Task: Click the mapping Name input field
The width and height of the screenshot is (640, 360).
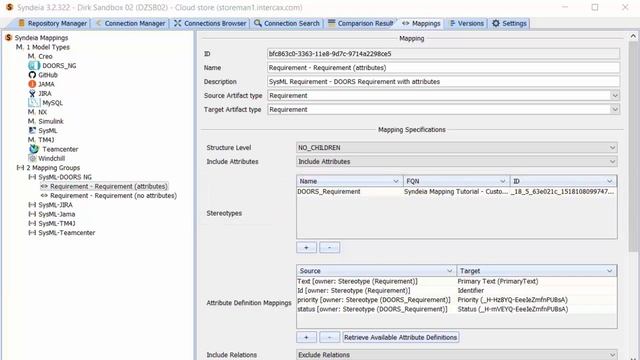Action: 444,68
